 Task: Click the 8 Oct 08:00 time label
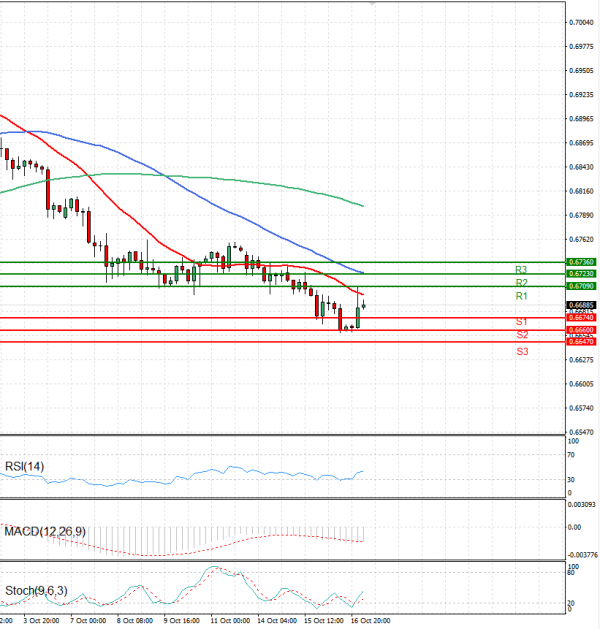pyautogui.click(x=135, y=621)
